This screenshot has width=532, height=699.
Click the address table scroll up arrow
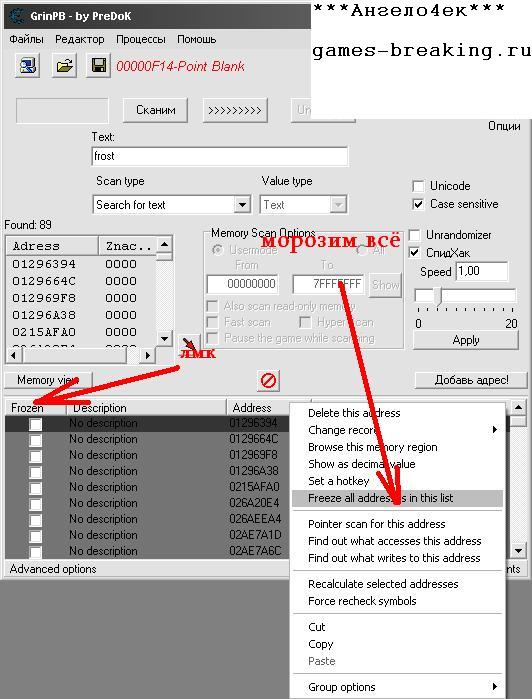518,407
